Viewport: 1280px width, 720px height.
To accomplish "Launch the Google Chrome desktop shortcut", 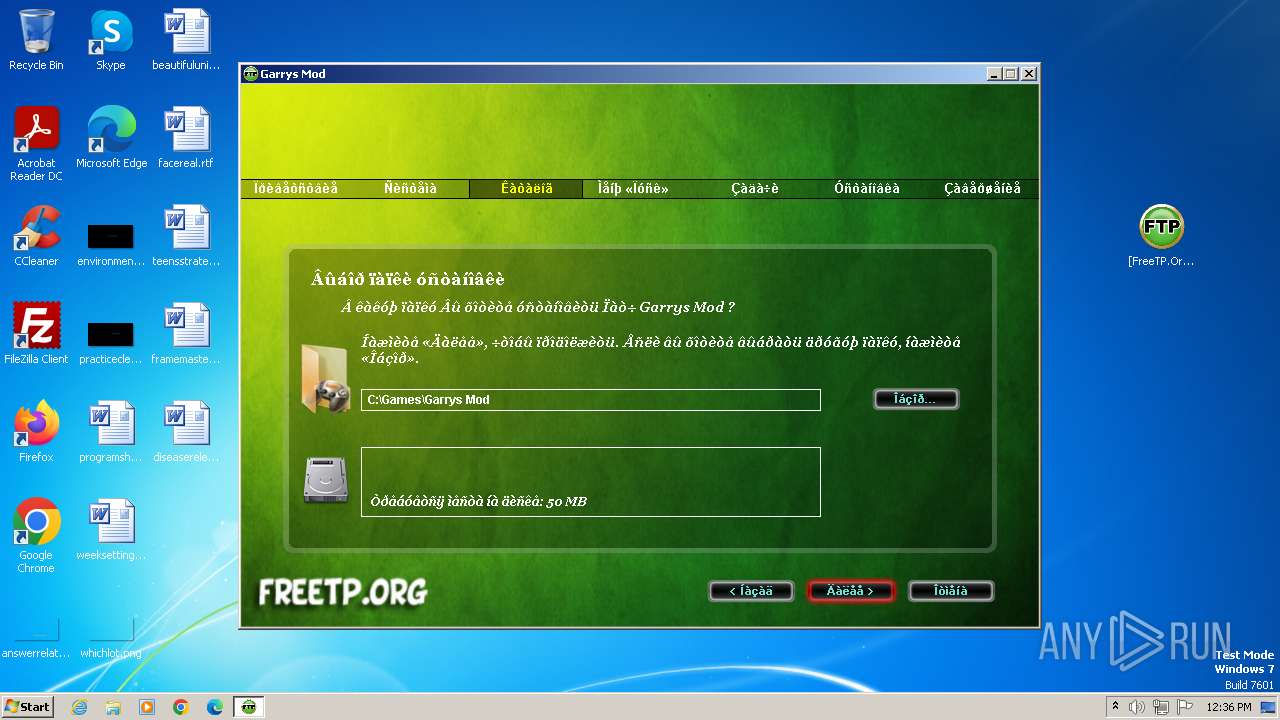I will point(36,536).
